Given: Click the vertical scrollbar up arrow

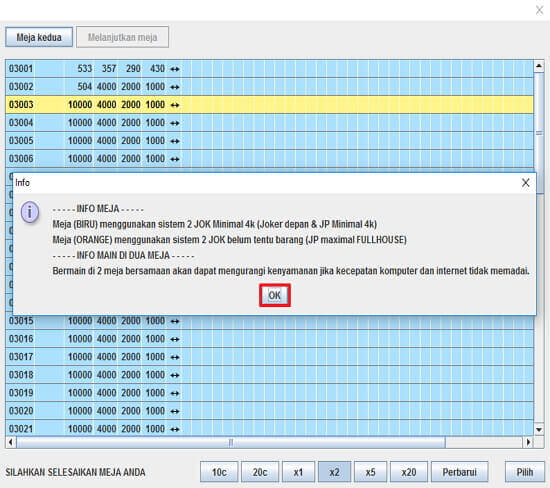Looking at the screenshot, I should pos(539,66).
